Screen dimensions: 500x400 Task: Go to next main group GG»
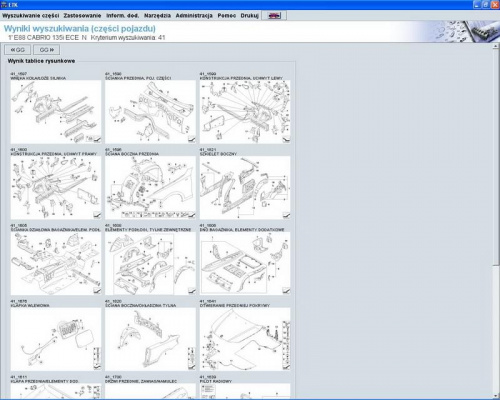[47, 50]
